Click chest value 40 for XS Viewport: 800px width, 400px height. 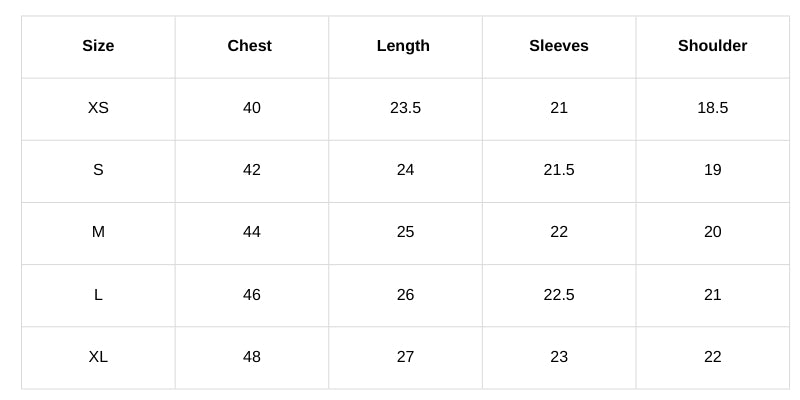tap(252, 108)
